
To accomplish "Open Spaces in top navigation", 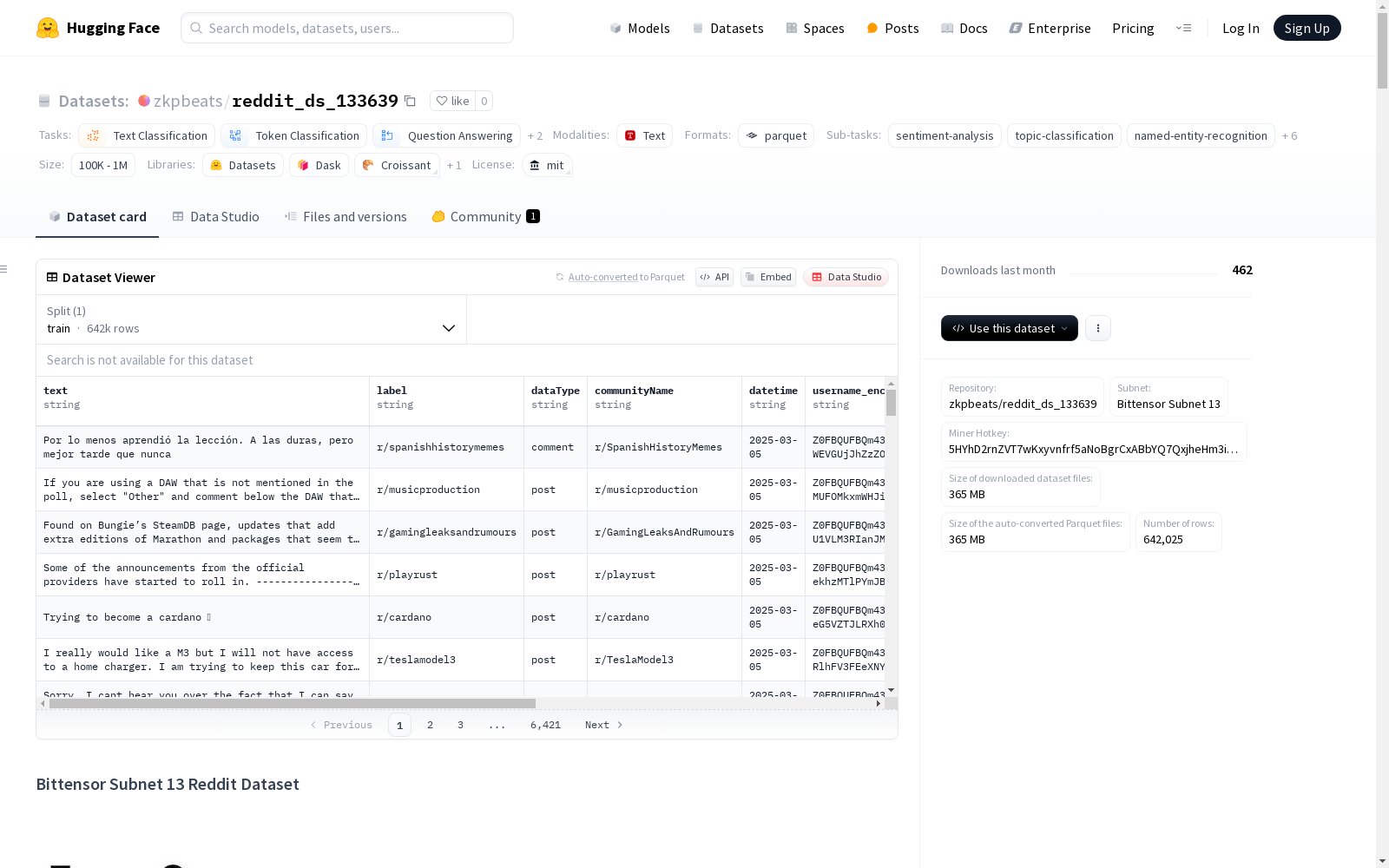I will coord(814,28).
